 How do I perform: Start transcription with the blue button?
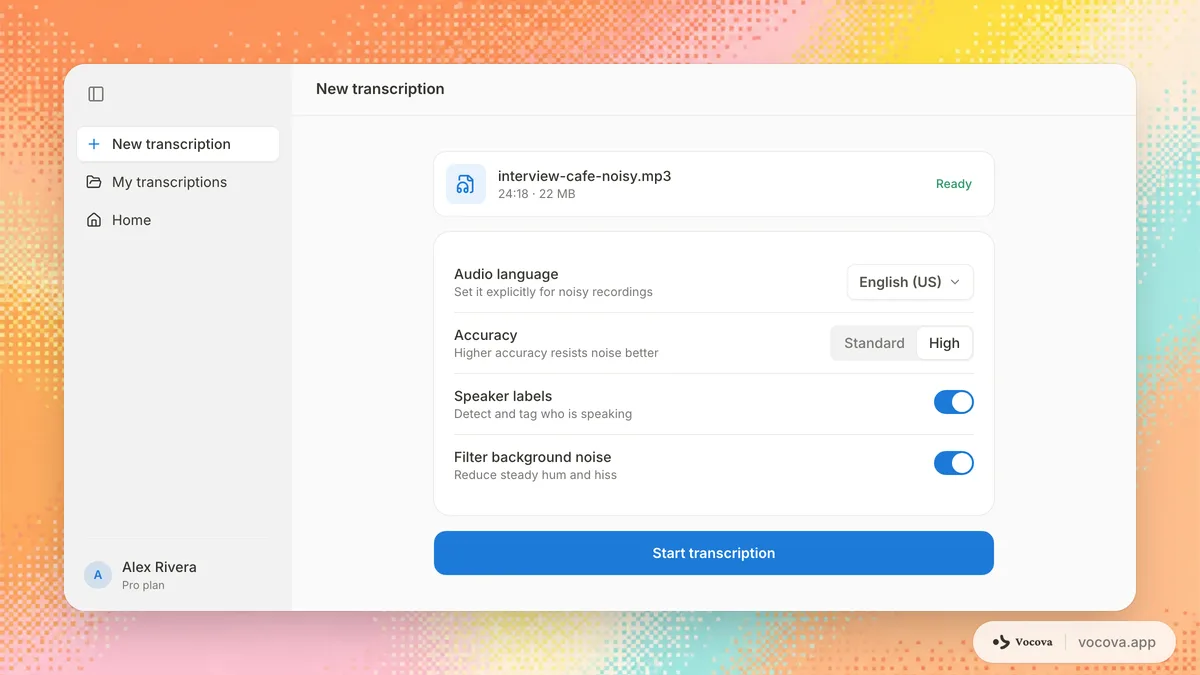[x=714, y=553]
